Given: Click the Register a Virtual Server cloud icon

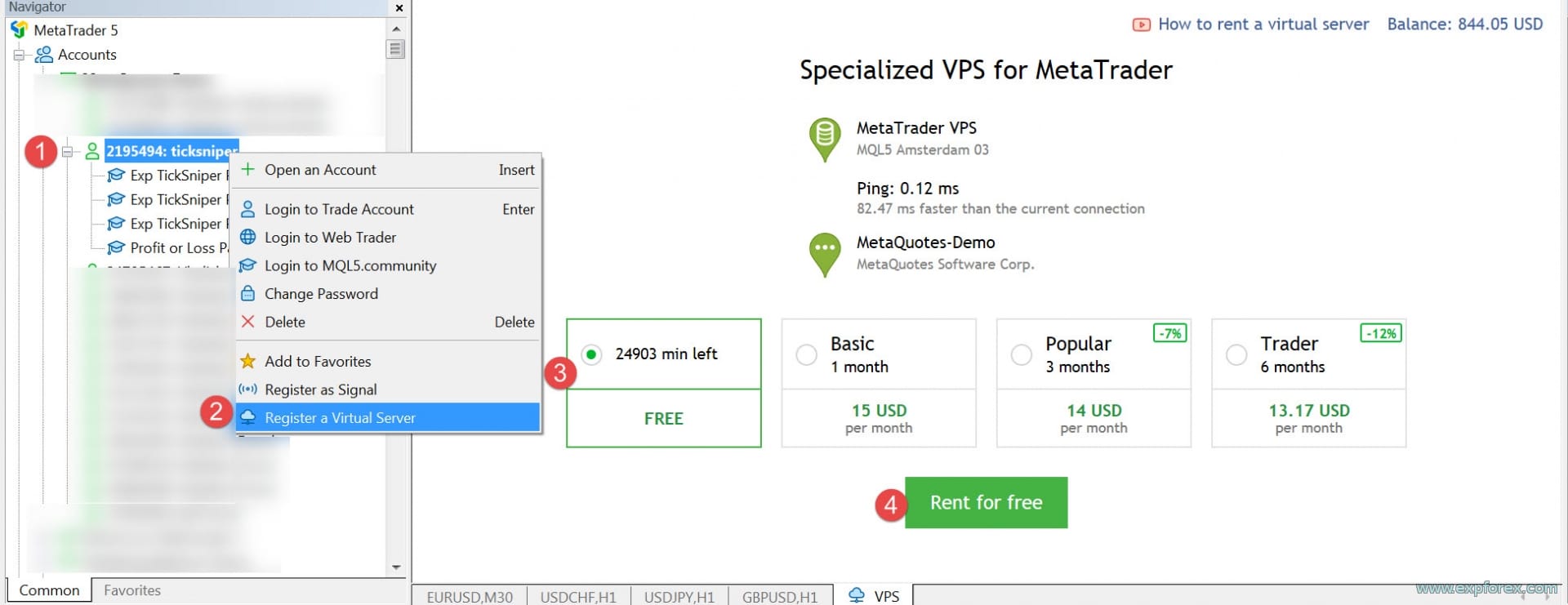Looking at the screenshot, I should pyautogui.click(x=248, y=417).
